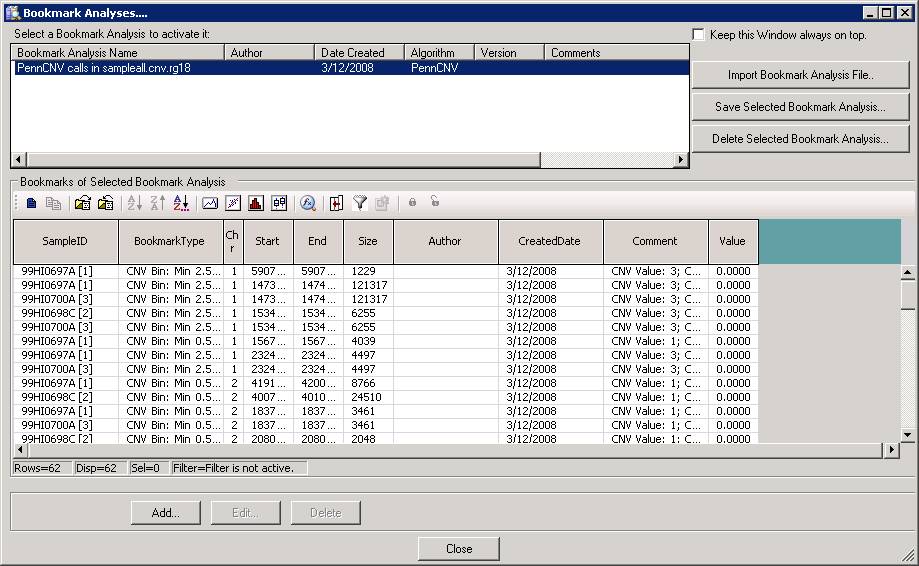Open the fx function calculator icon
Screen dimensions: 919x566
point(308,203)
